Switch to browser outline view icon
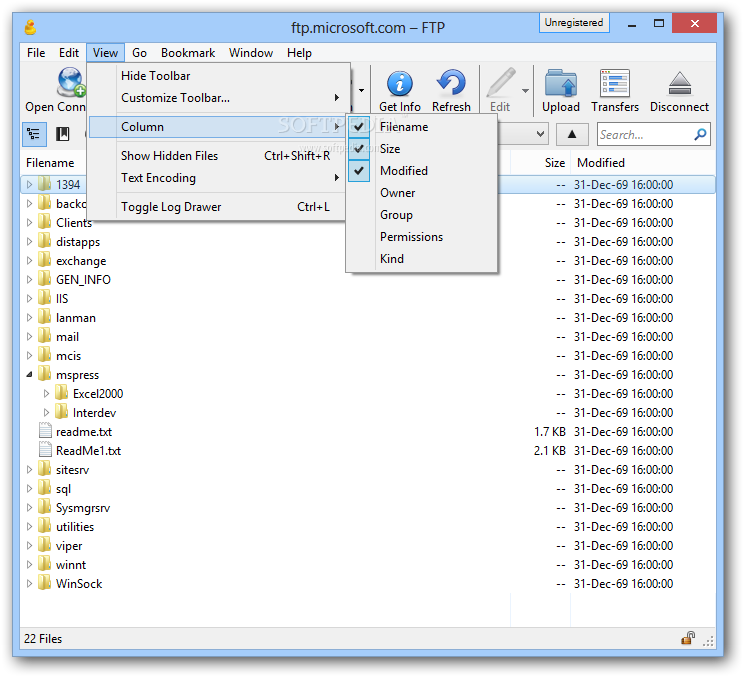Image resolution: width=744 pixels, height=677 pixels. (x=34, y=134)
